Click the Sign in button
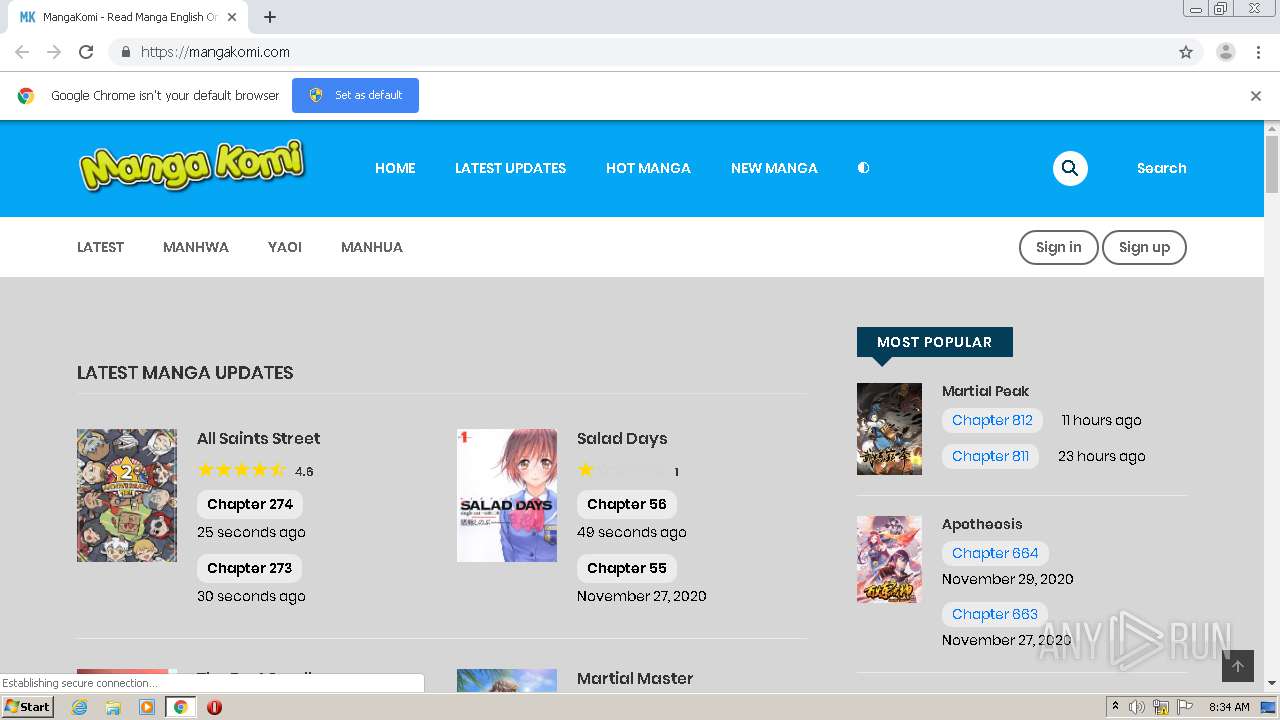The image size is (1280, 720). click(1058, 247)
